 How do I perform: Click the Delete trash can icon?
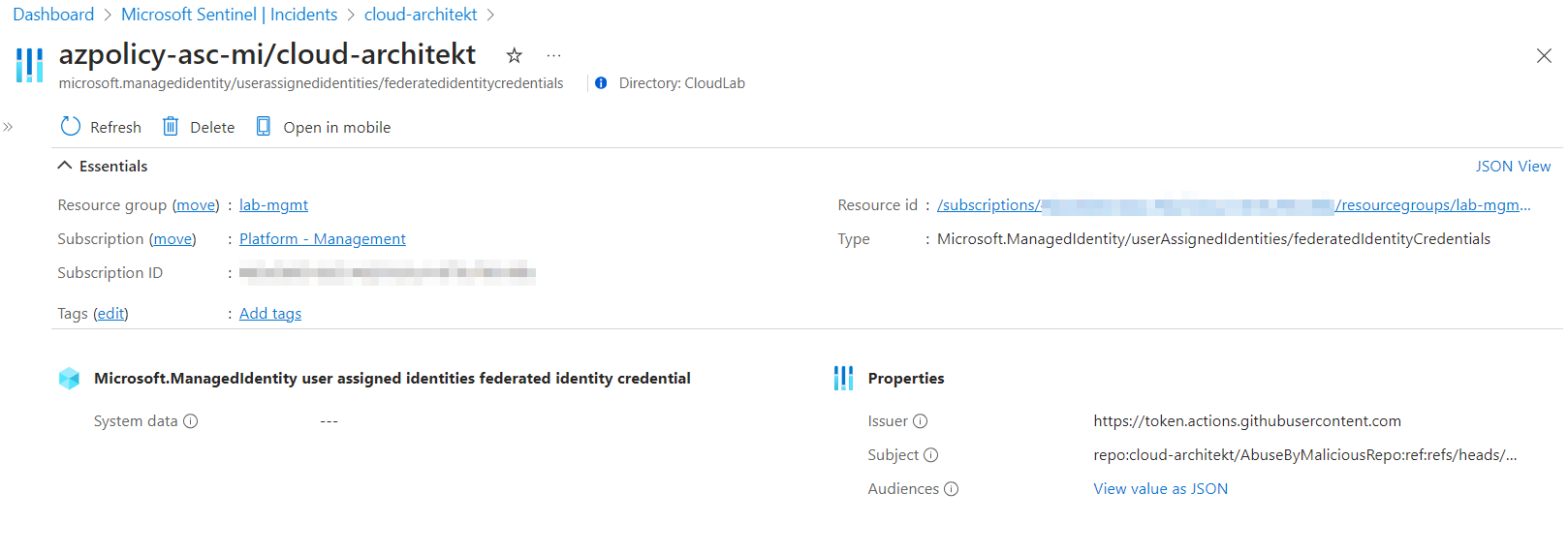(171, 127)
